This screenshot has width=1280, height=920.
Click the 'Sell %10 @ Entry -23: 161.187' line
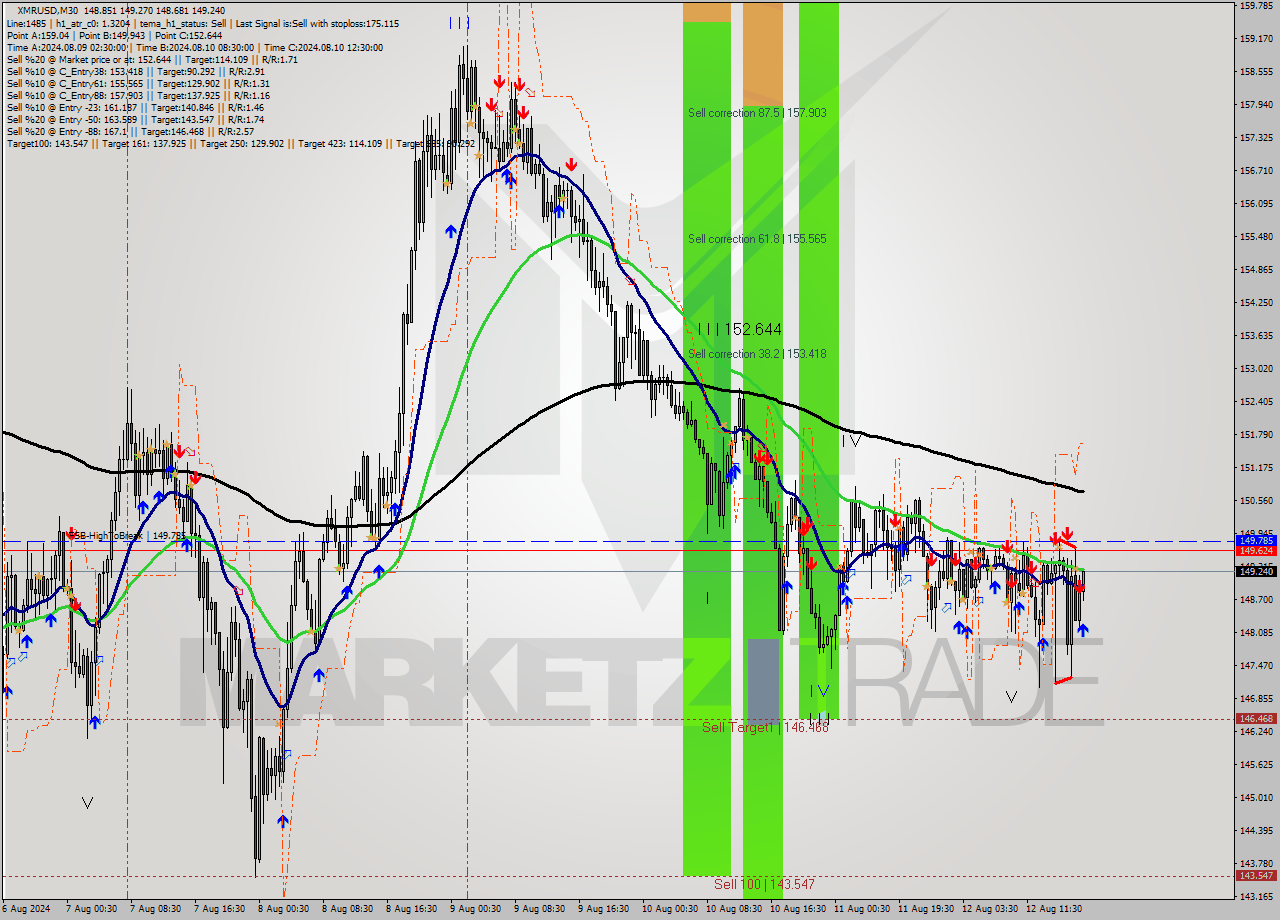(135, 107)
